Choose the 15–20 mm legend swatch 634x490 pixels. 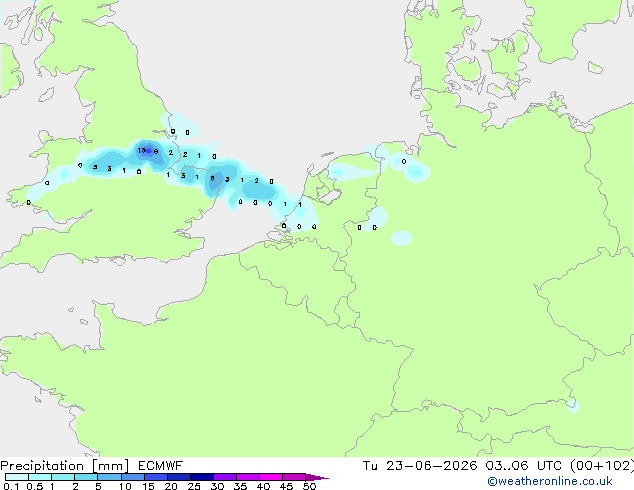pyautogui.click(x=156, y=477)
